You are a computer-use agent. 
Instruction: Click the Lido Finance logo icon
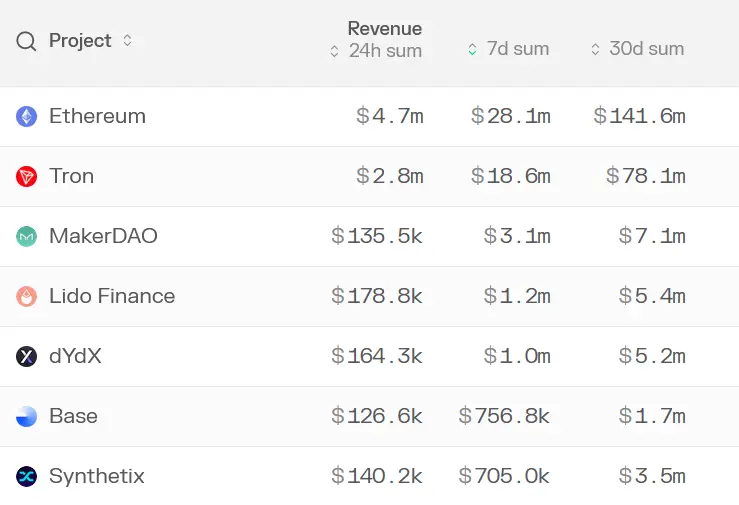point(26,297)
